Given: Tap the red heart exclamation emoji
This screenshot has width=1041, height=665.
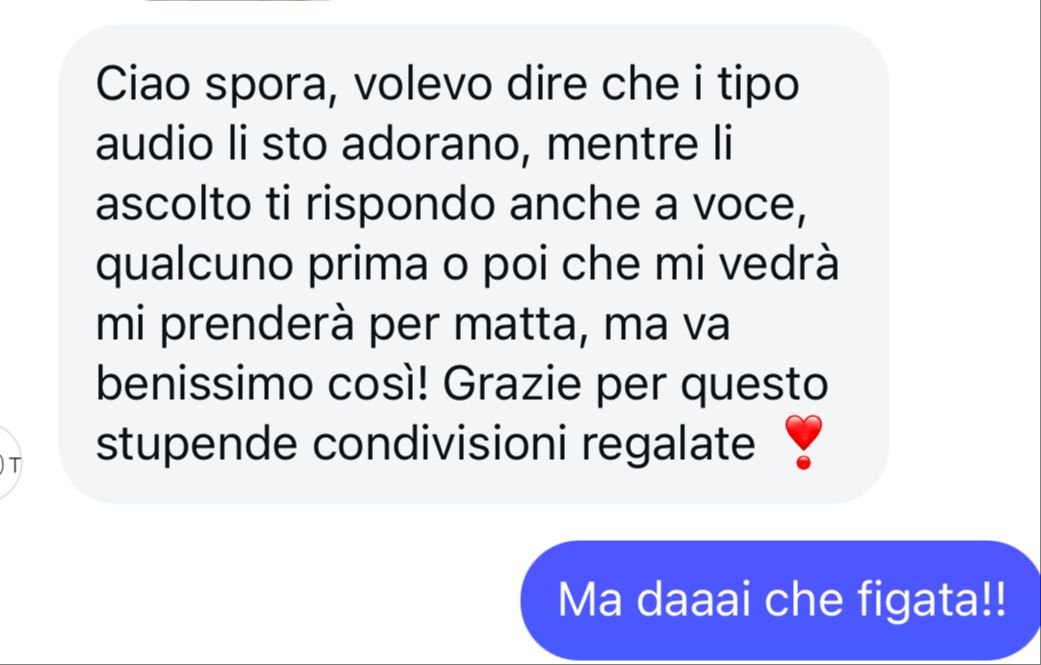Looking at the screenshot, I should [x=803, y=442].
